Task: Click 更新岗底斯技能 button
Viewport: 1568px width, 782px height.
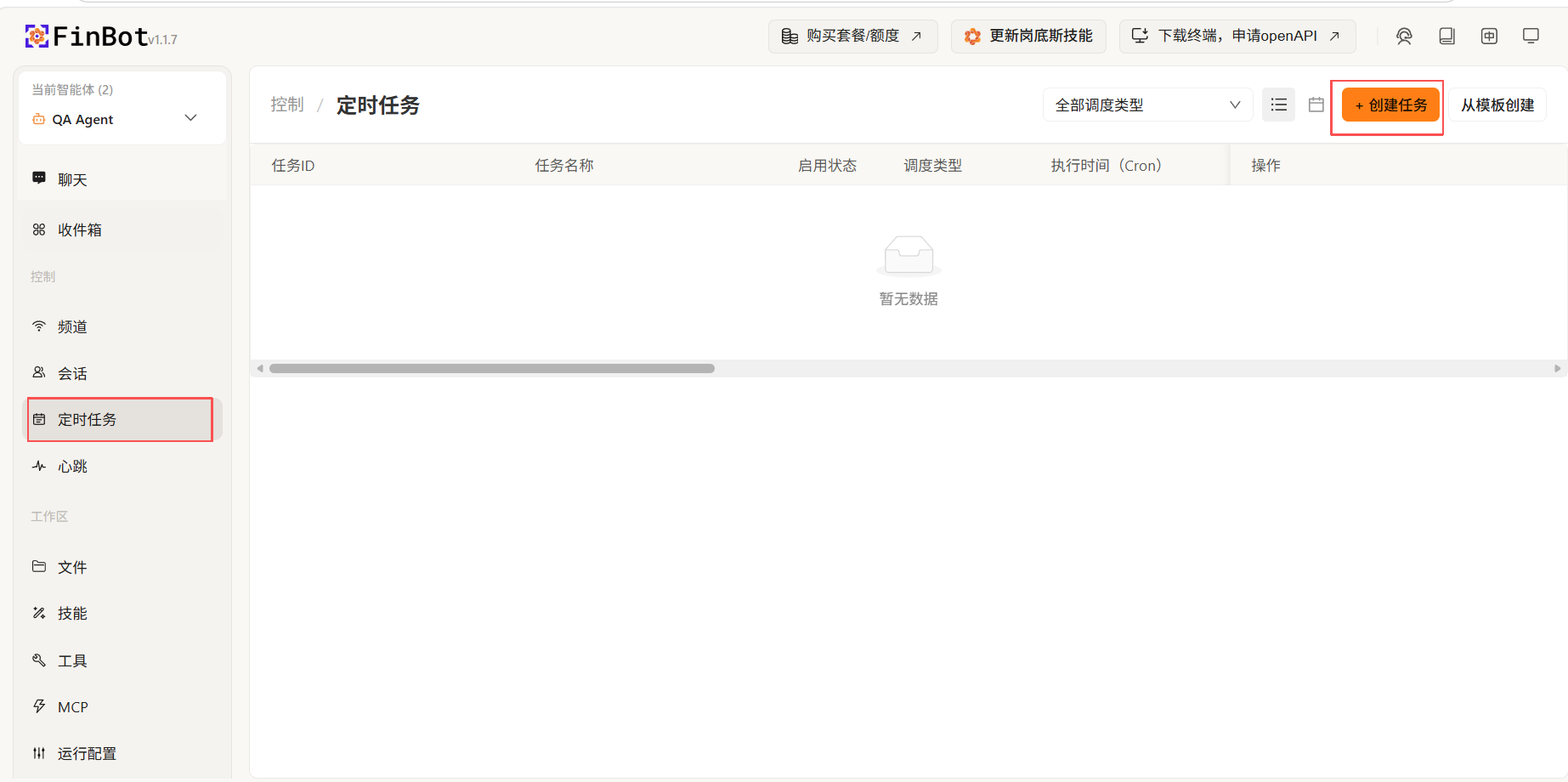Action: click(1028, 36)
